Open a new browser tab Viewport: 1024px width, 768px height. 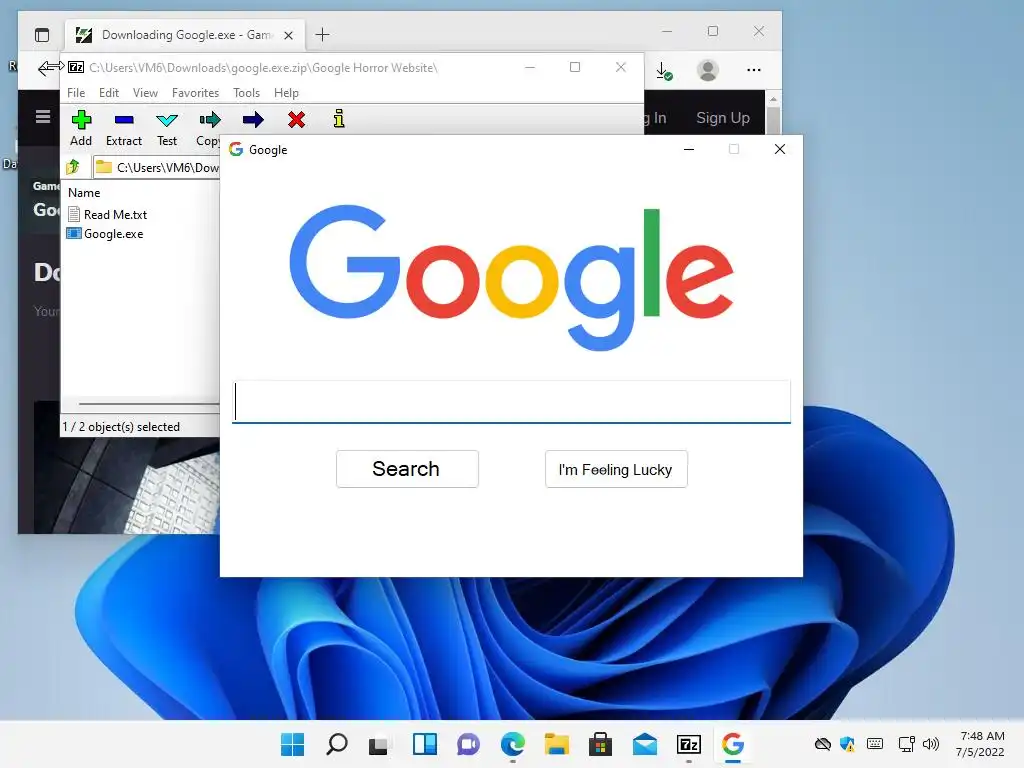[323, 35]
